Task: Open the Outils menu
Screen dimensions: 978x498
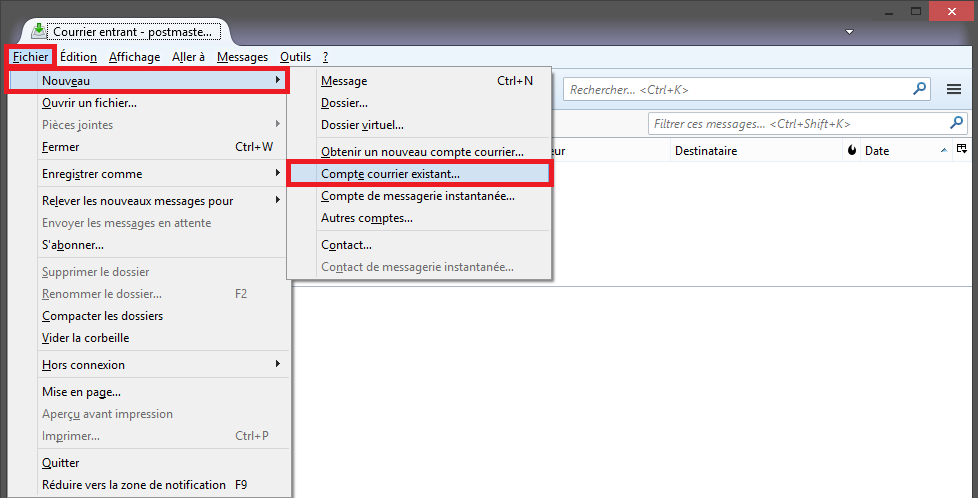Action: pos(295,57)
